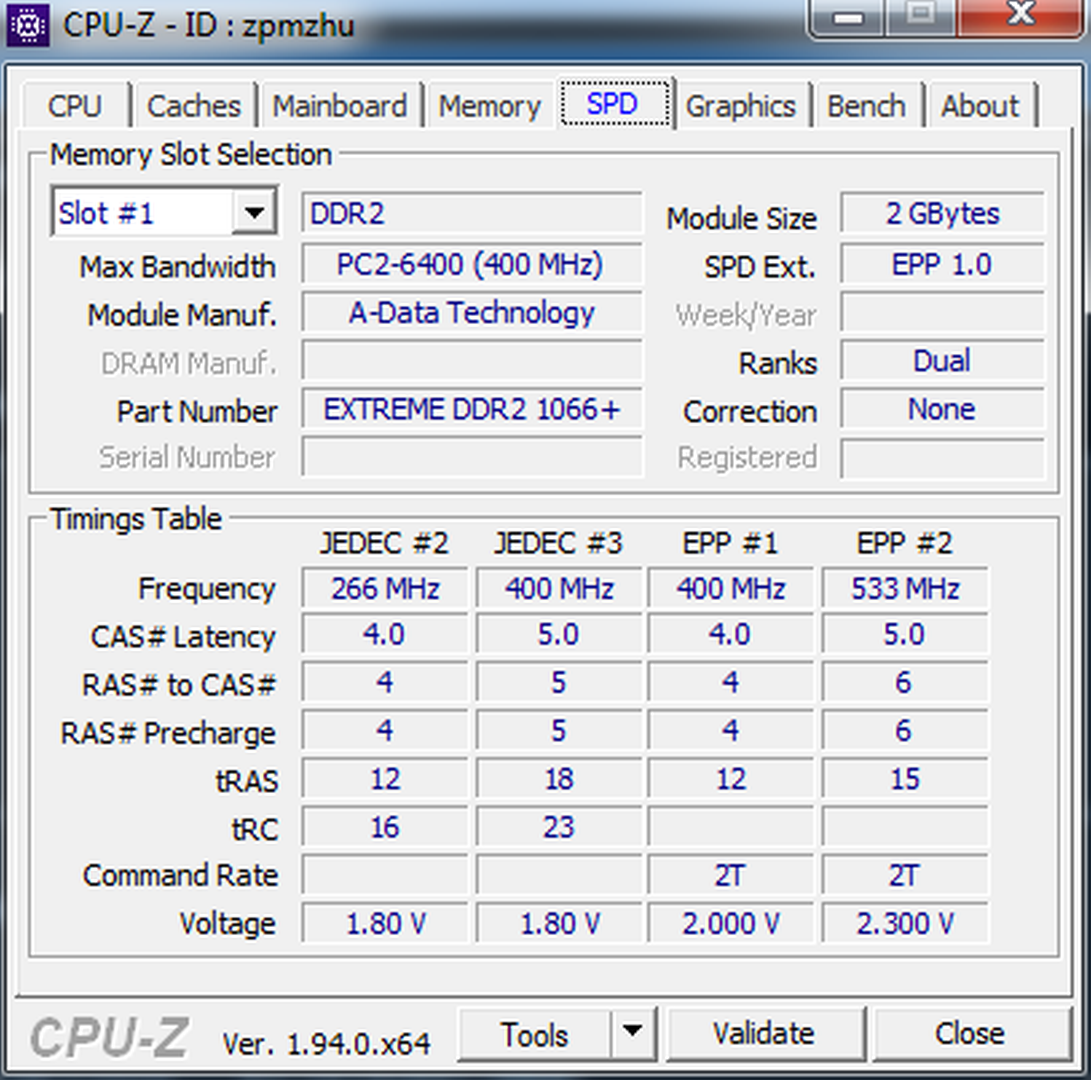This screenshot has height=1080, width=1091.
Task: Click the Validate button
Action: pos(764,1034)
